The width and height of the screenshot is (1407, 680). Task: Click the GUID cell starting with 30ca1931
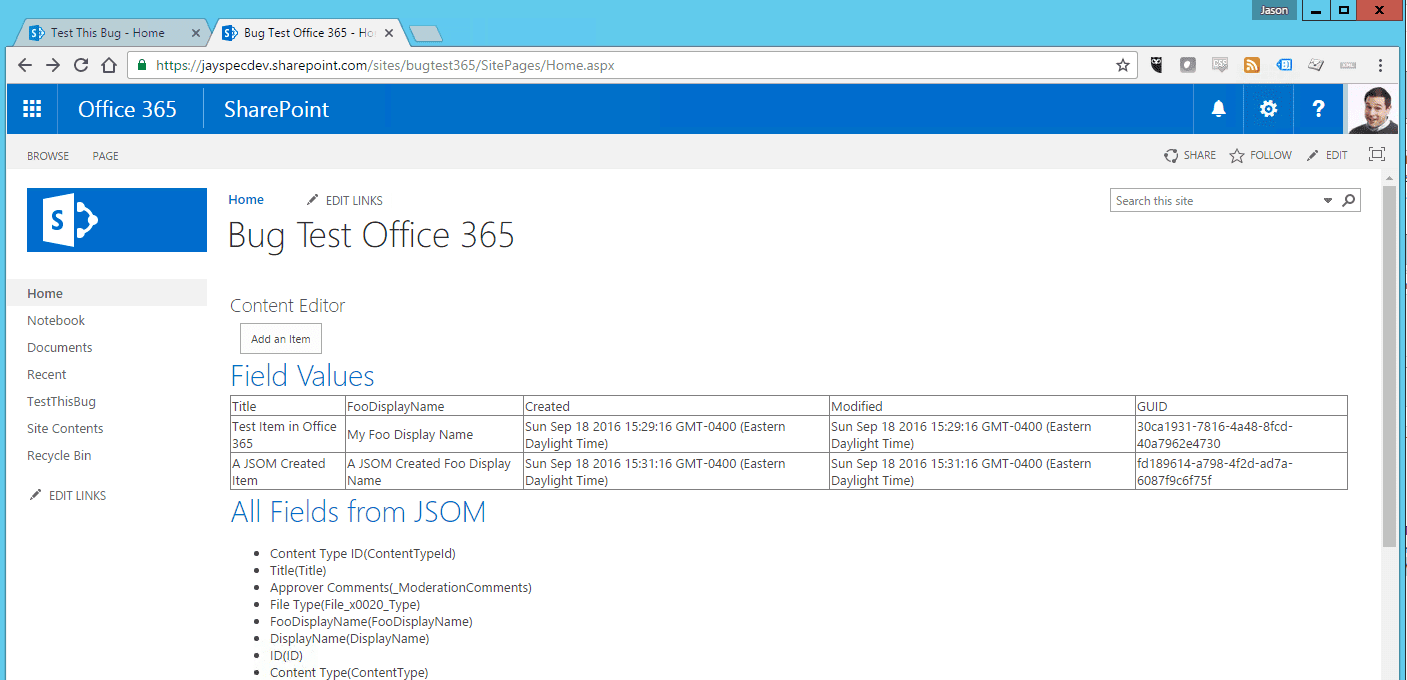[x=1241, y=434]
